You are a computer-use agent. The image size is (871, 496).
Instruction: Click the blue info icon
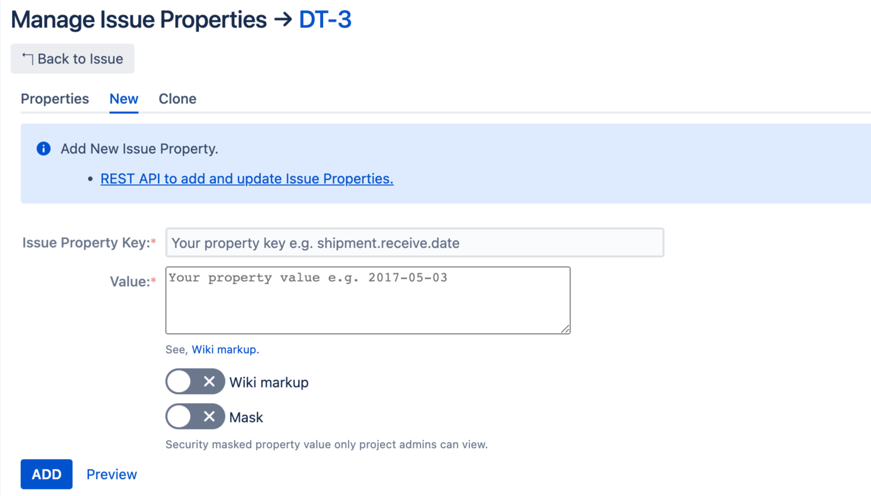pos(43,149)
